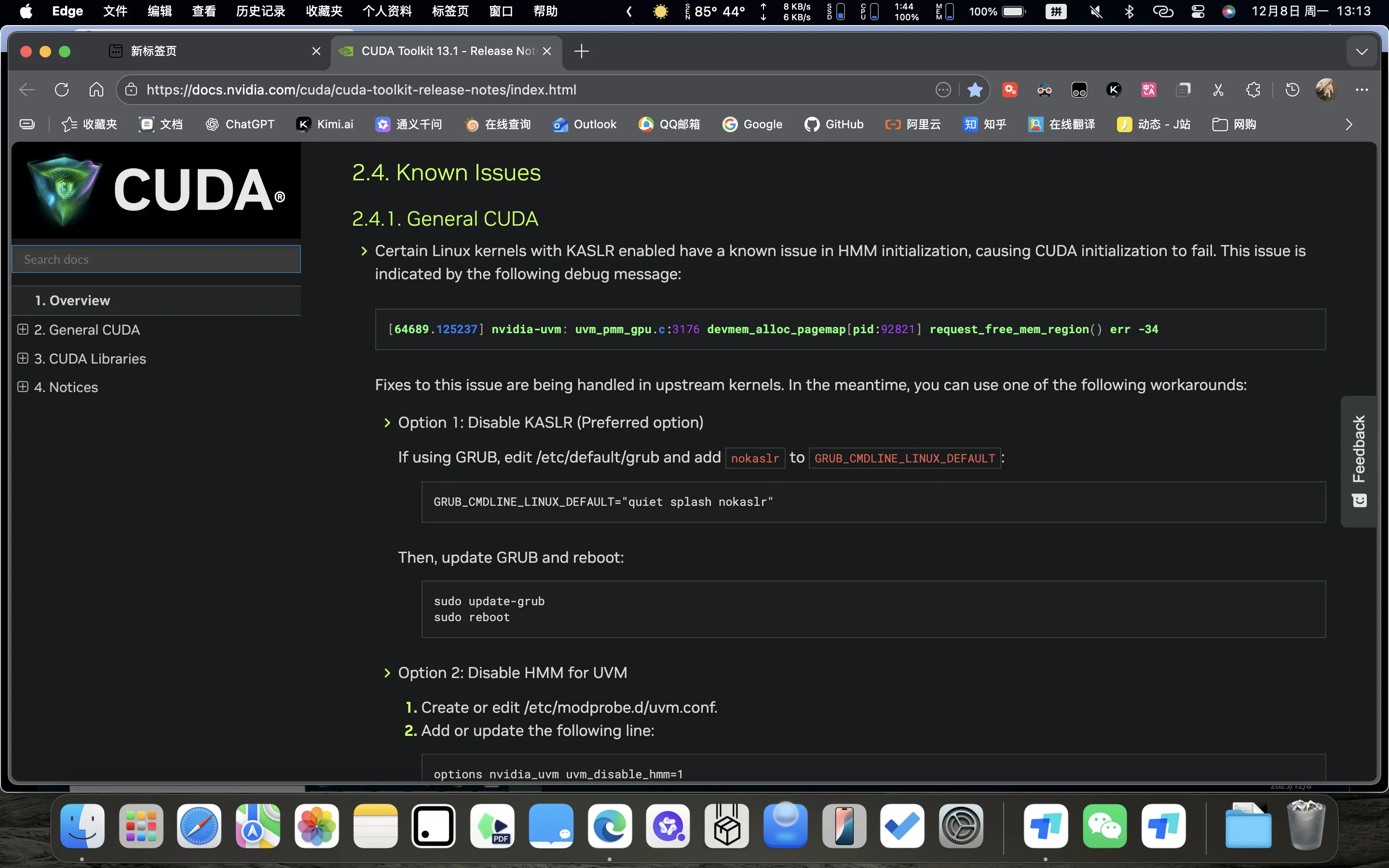Screen dimensions: 1389x868
Task: Switch to the 新标签页 tab
Action: click(x=154, y=51)
